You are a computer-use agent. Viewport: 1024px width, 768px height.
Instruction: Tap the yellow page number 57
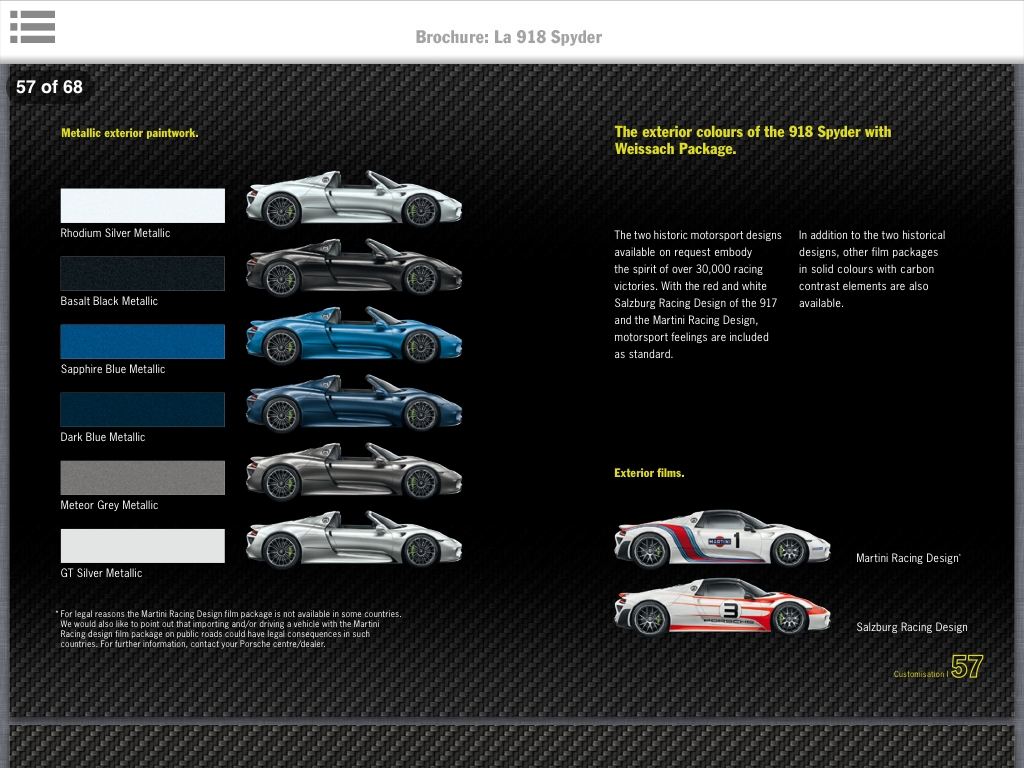(x=966, y=667)
